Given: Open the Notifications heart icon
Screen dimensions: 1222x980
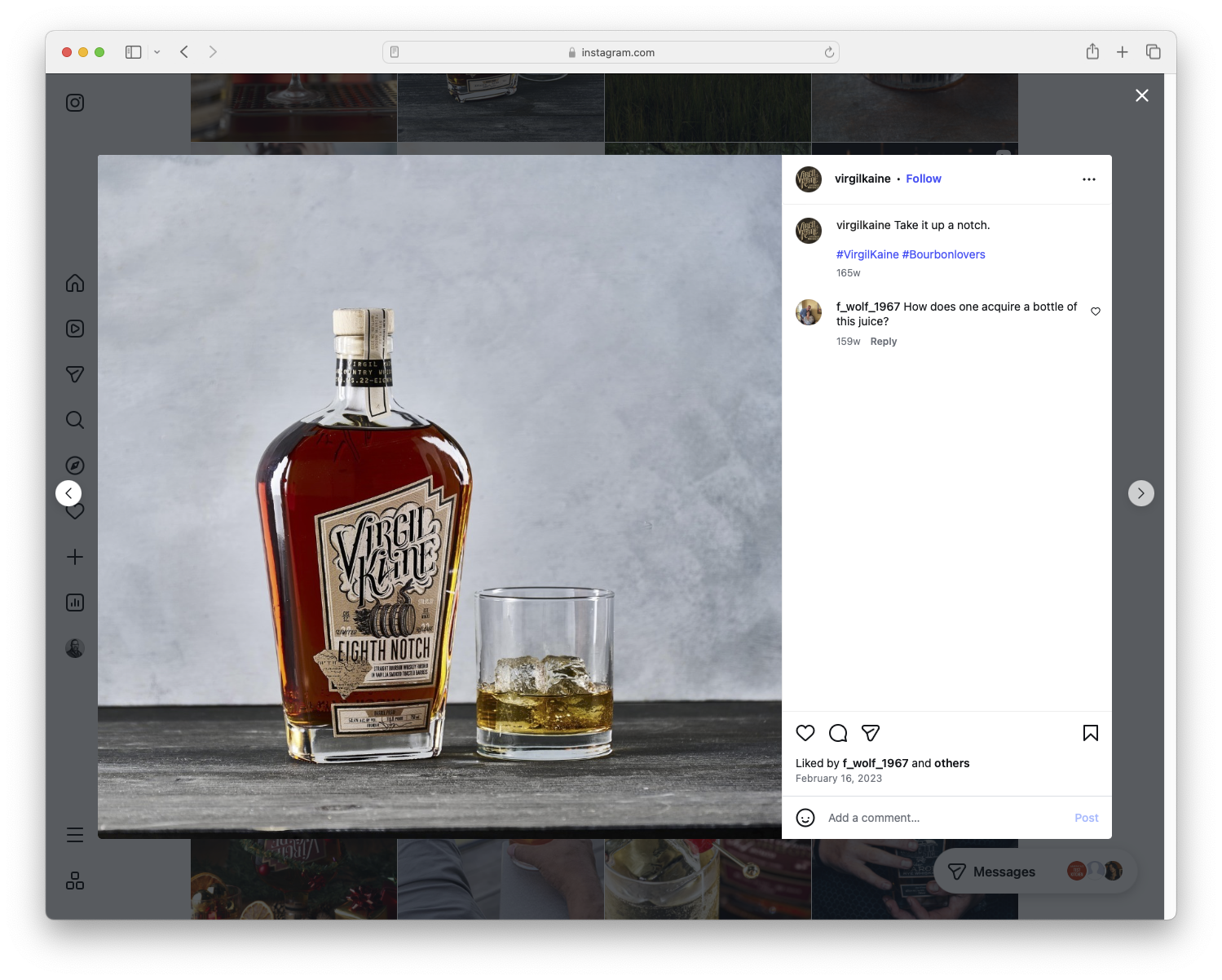Looking at the screenshot, I should 74,511.
